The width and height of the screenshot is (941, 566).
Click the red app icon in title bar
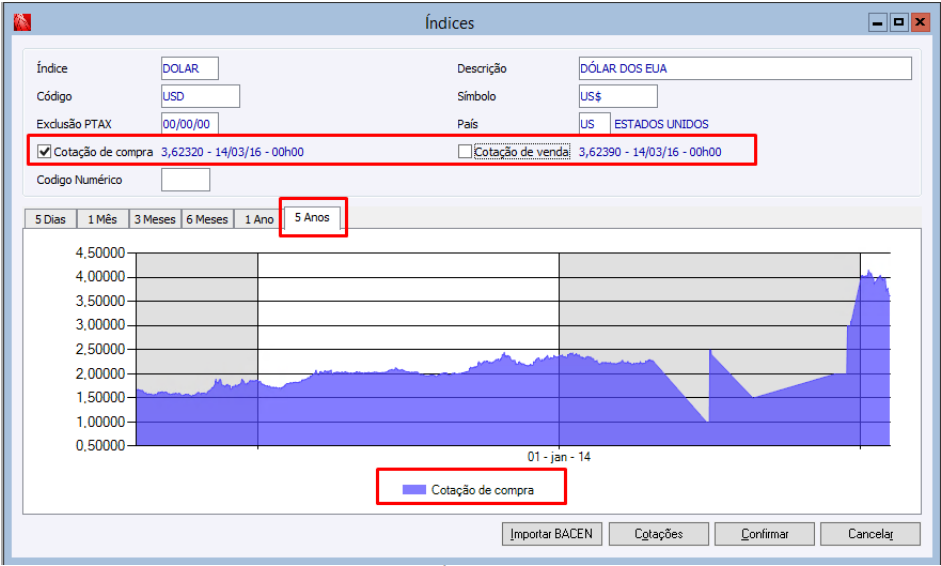[22, 23]
